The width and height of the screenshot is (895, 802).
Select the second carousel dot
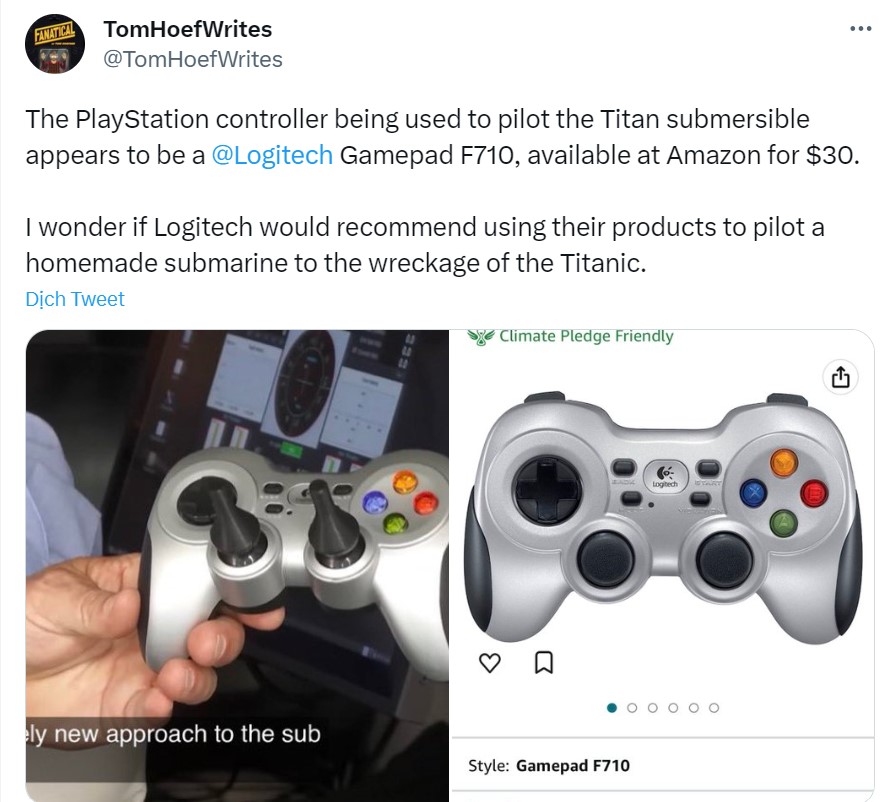coord(632,708)
